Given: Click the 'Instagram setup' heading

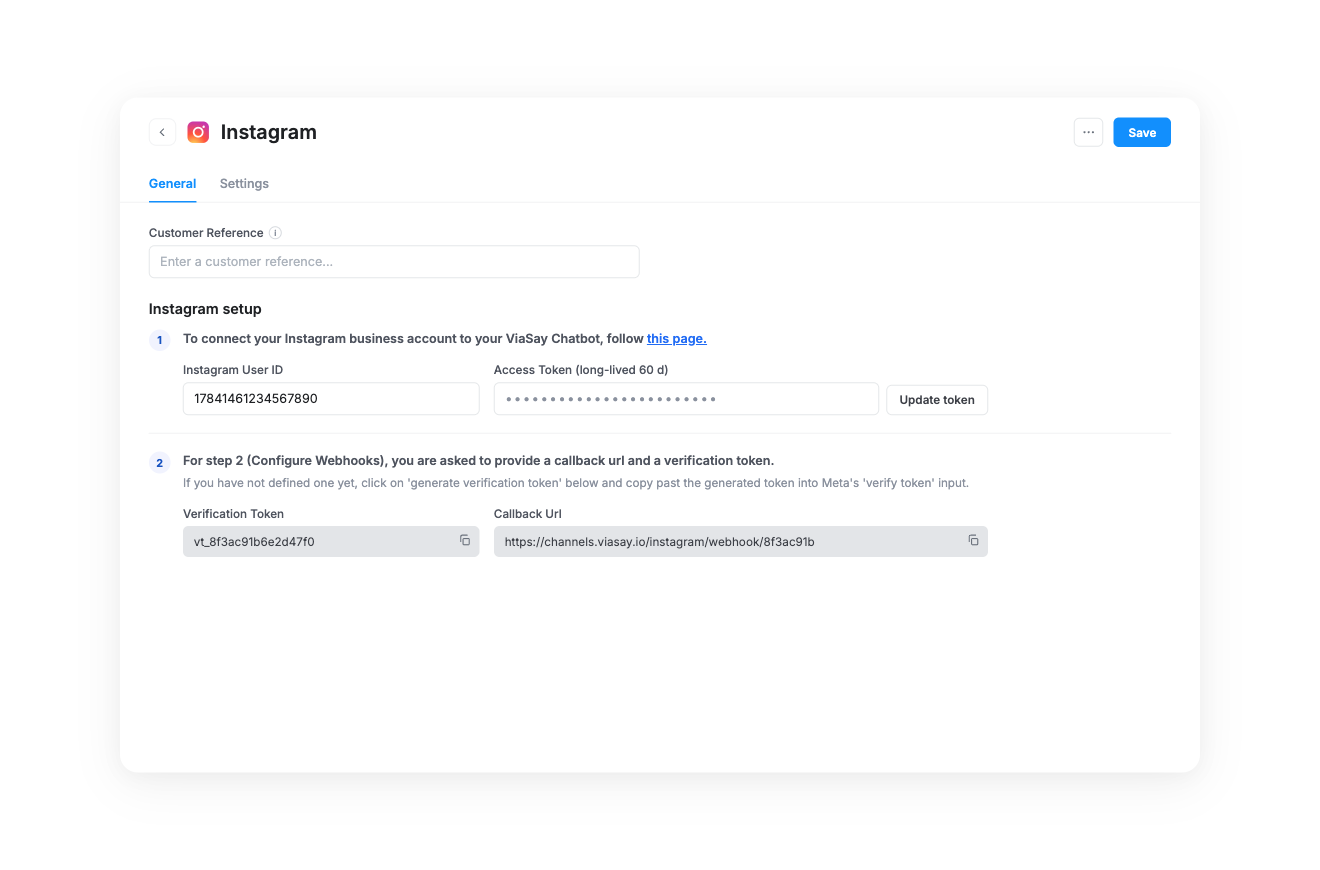Looking at the screenshot, I should point(205,309).
